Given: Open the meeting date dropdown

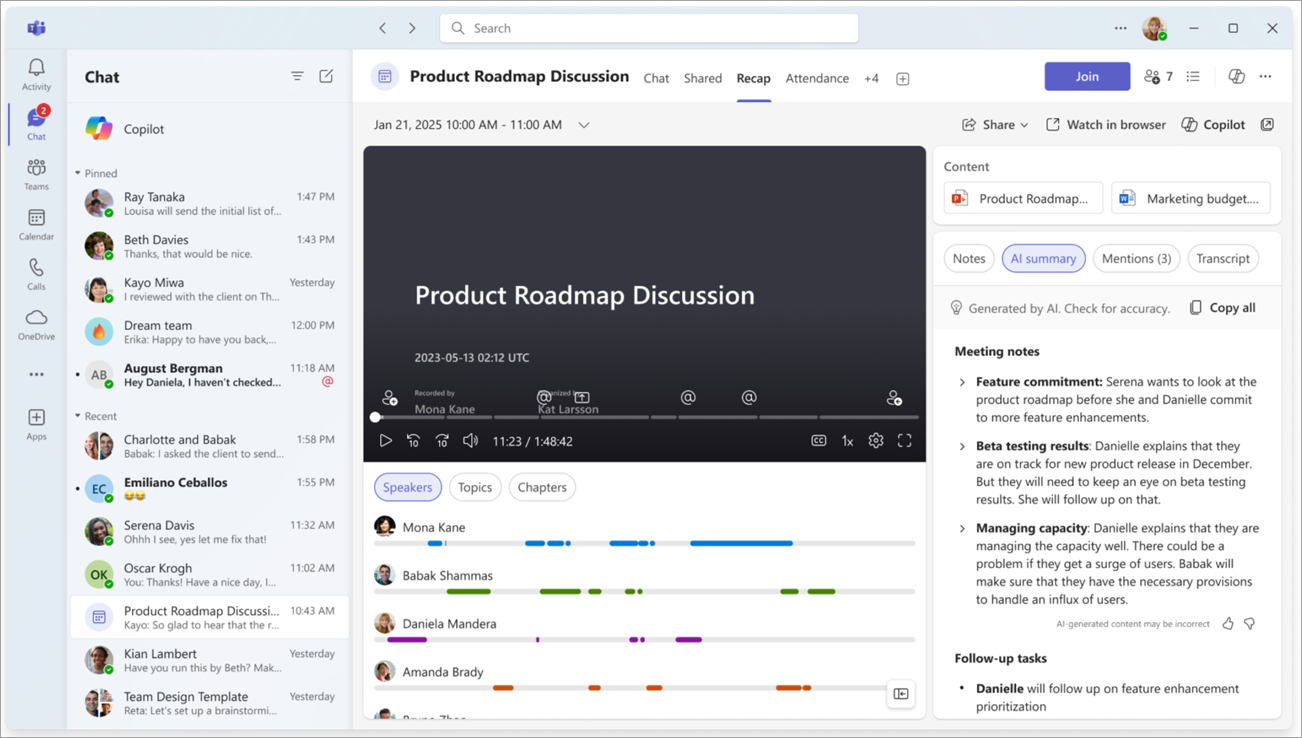Looking at the screenshot, I should [584, 124].
